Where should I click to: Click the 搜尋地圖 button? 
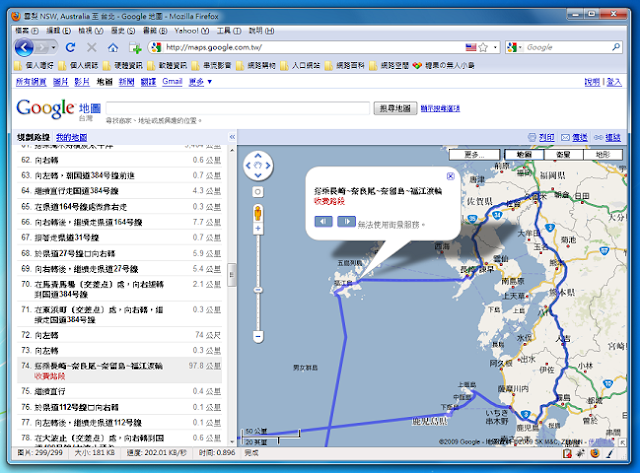[395, 108]
